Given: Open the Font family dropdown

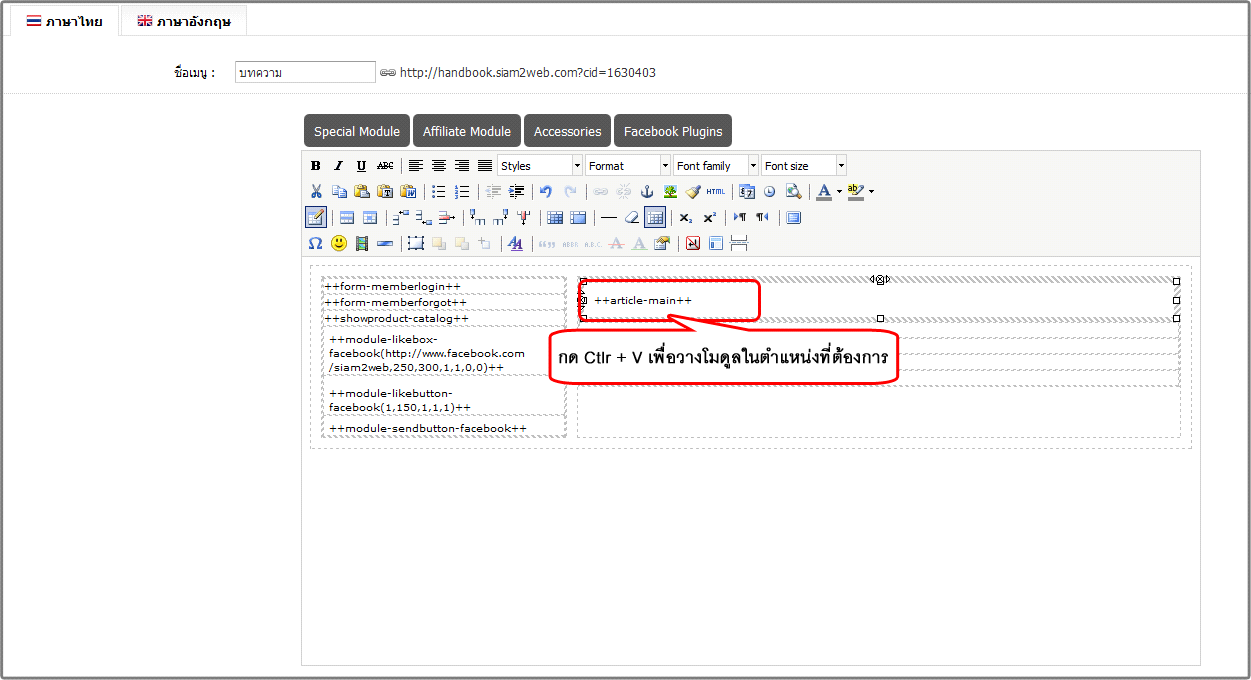Looking at the screenshot, I should pos(716,166).
